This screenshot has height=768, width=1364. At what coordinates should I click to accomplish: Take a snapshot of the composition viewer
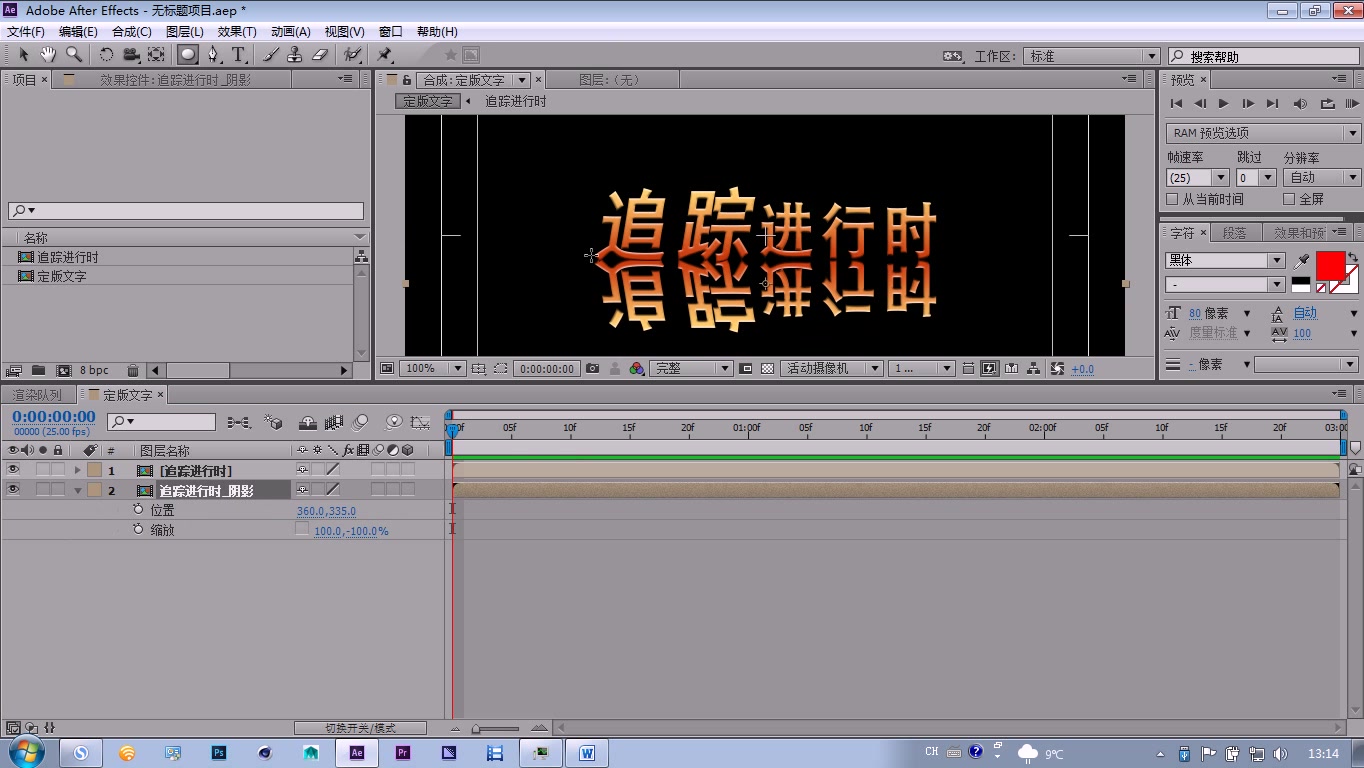tap(593, 368)
